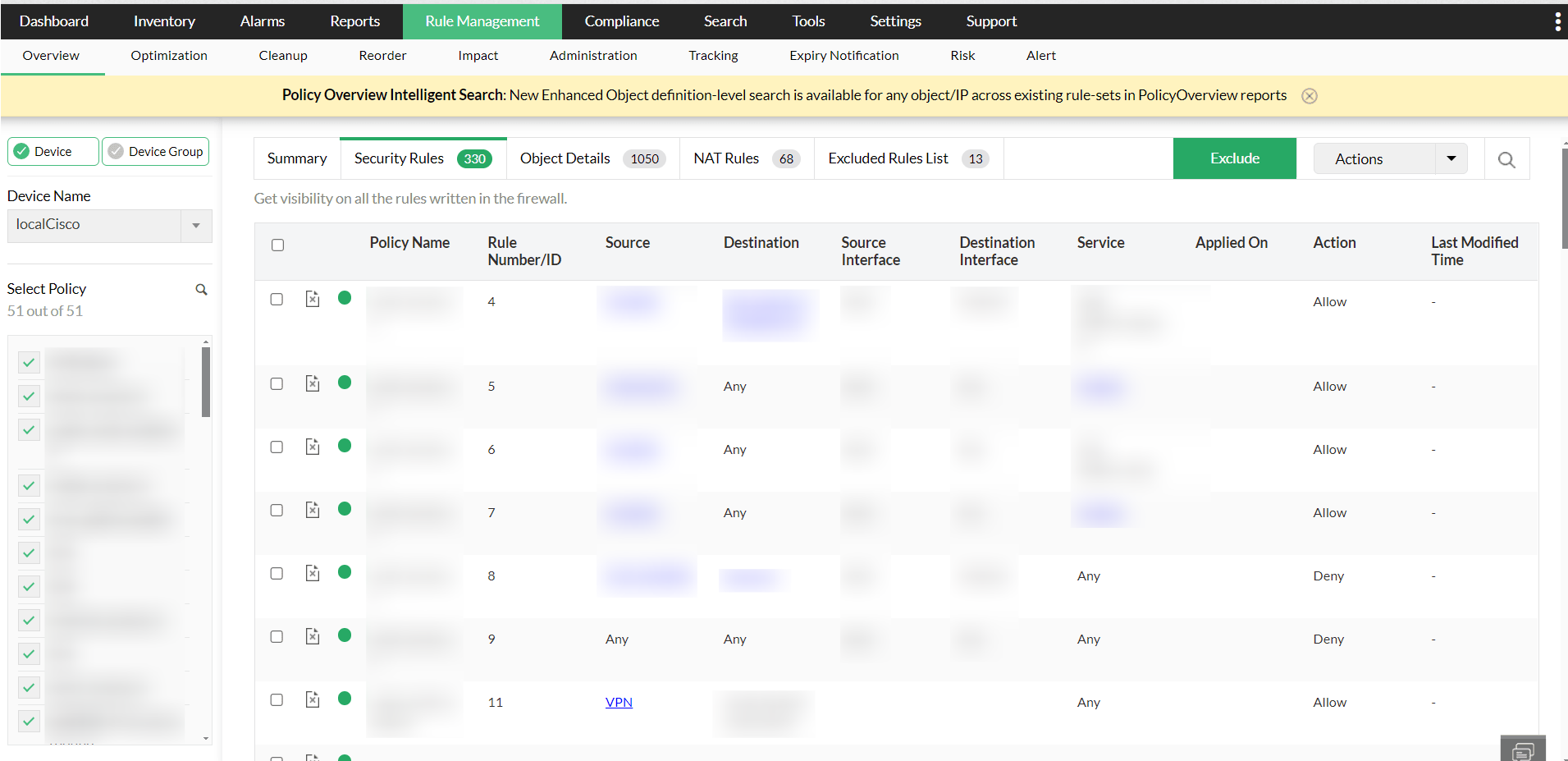This screenshot has height=761, width=1568.
Task: Open the Tools main tab
Action: (808, 21)
